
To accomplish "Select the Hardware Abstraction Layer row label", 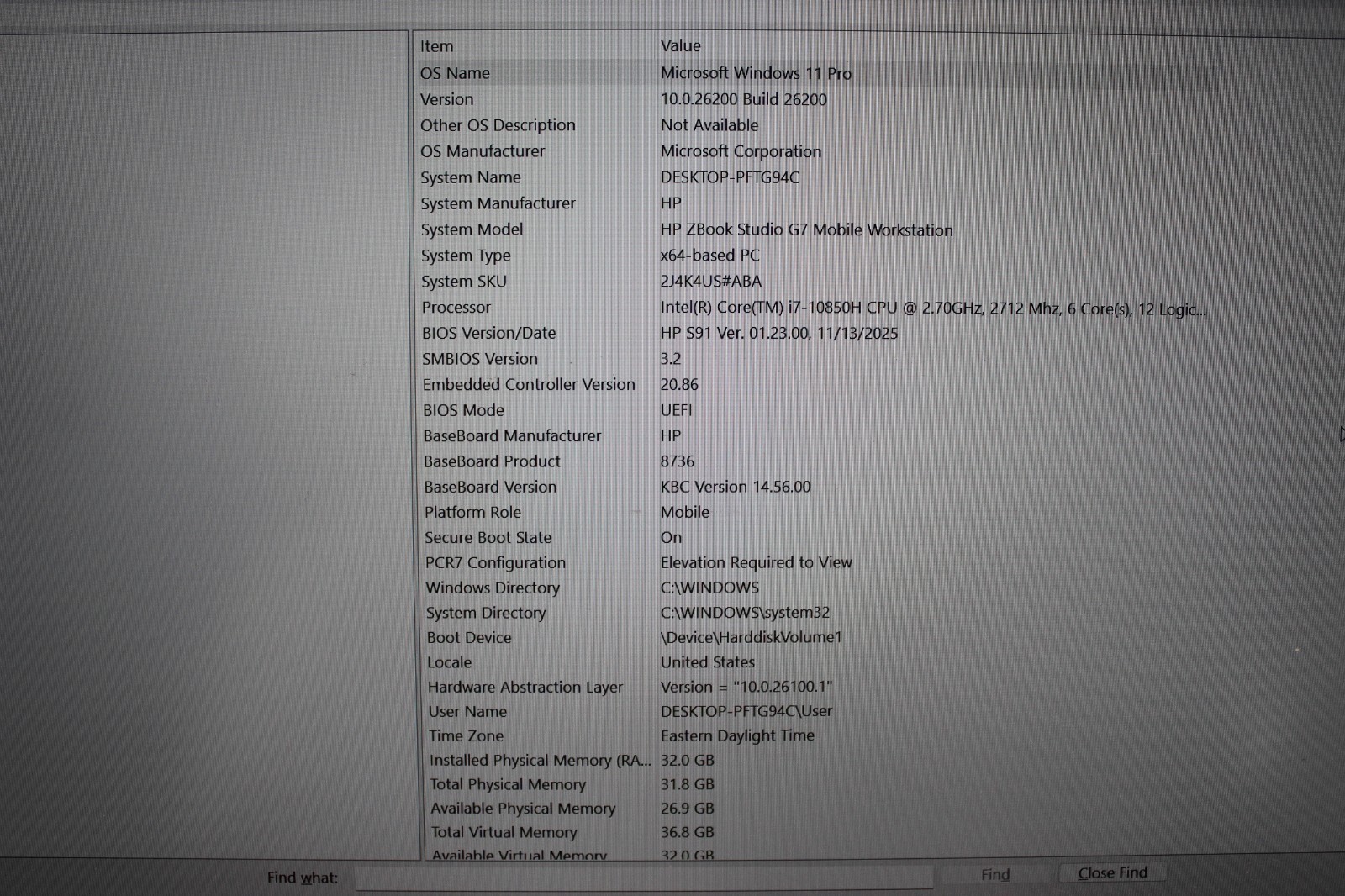I will pyautogui.click(x=525, y=687).
